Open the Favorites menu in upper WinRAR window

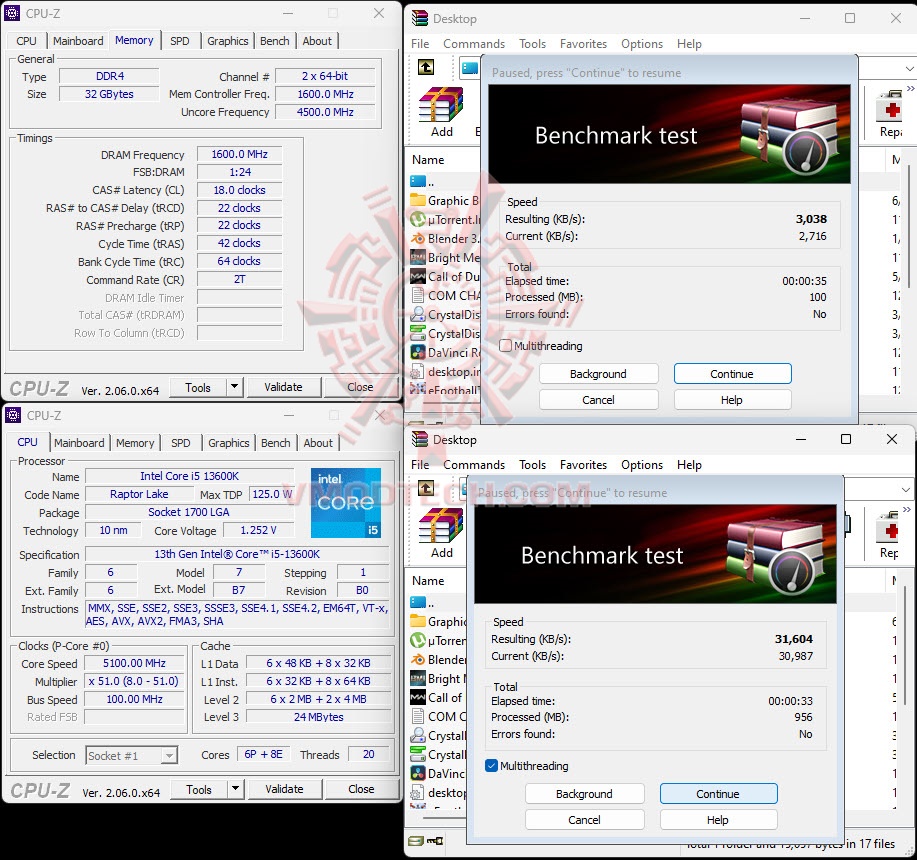583,44
